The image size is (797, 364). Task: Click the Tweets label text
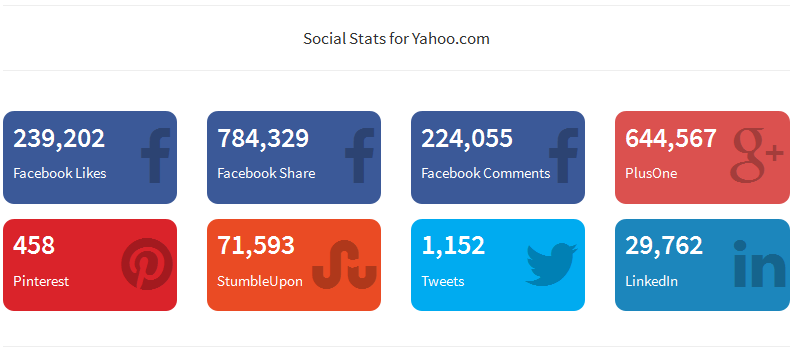click(443, 281)
